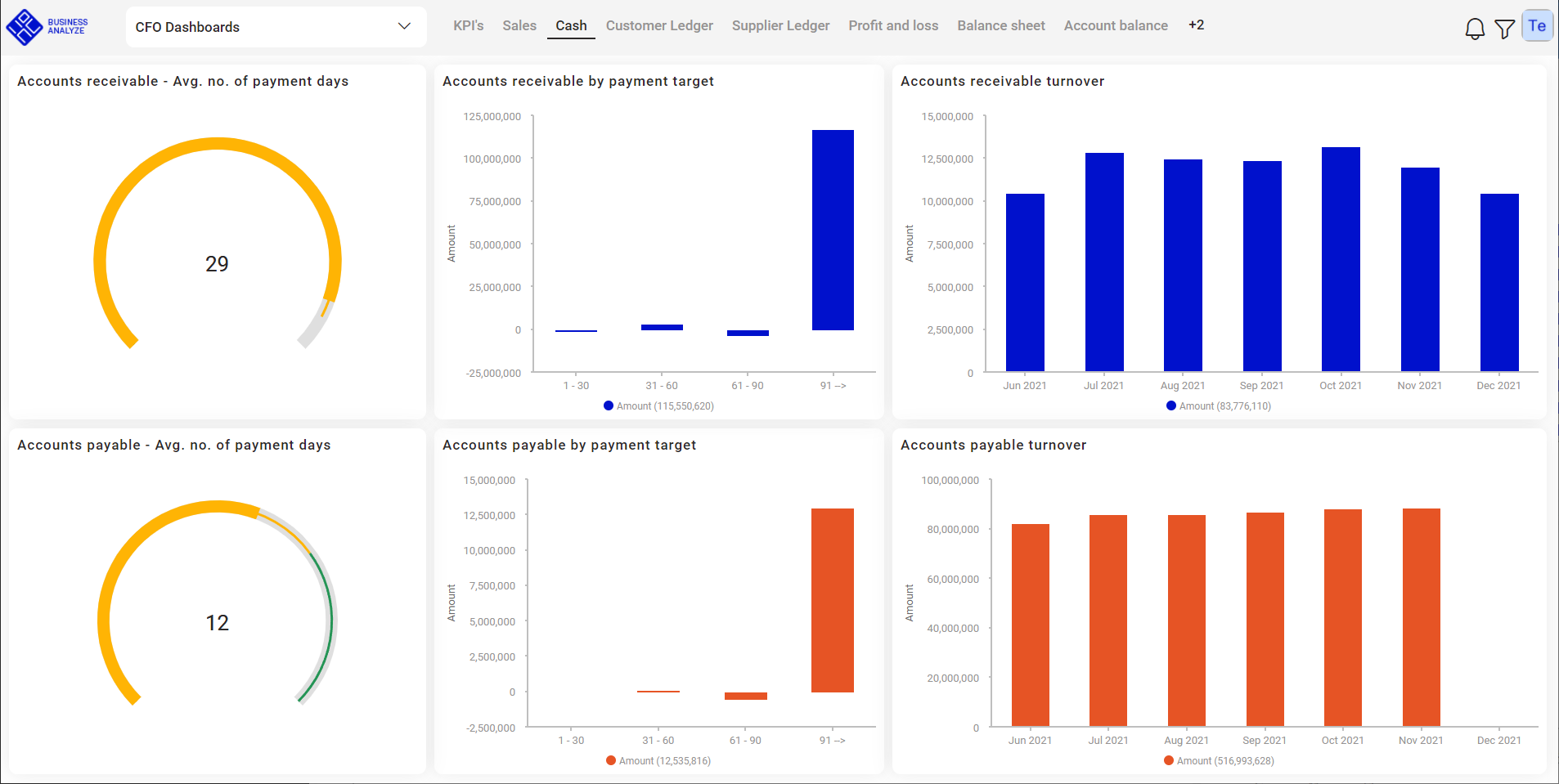The image size is (1559, 784).
Task: Open the Customer Ledger tab
Action: tap(659, 25)
